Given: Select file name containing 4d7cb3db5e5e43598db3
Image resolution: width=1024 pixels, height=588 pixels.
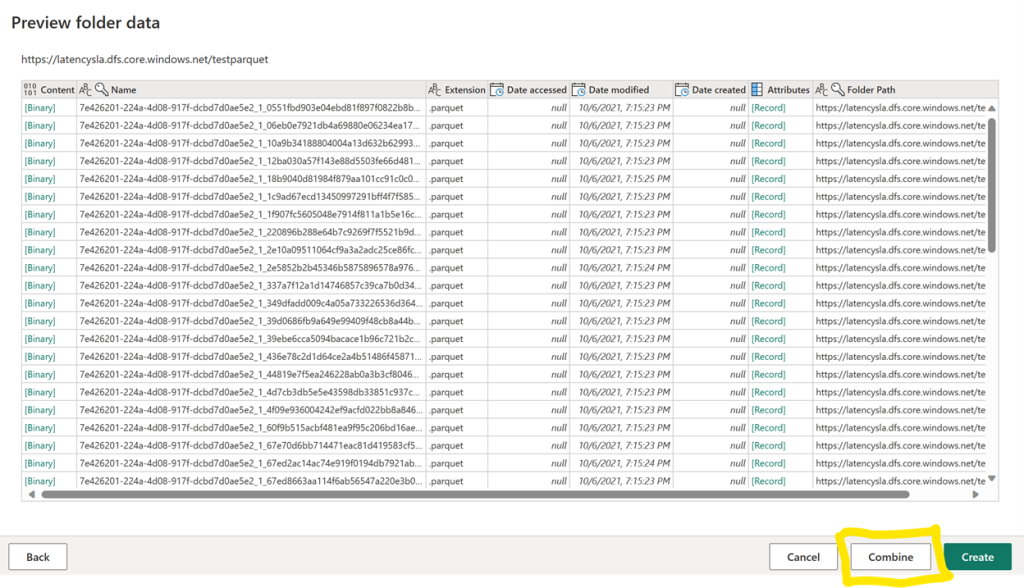Looking at the screenshot, I should (250, 392).
